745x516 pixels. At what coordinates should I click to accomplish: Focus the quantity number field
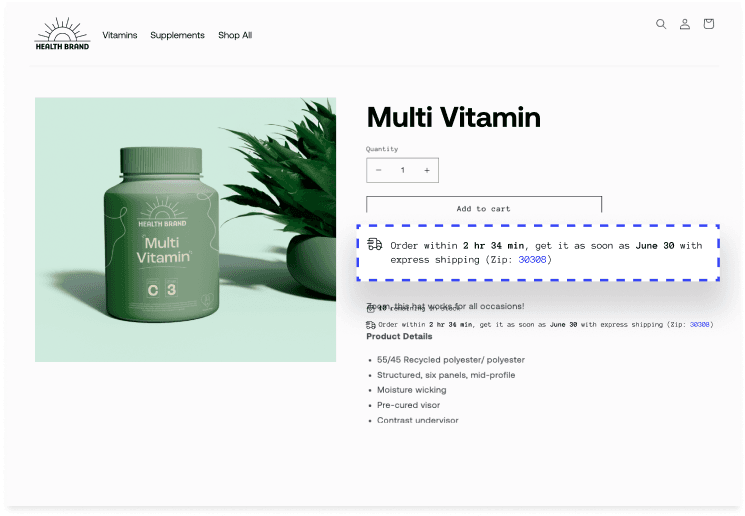pos(402,170)
